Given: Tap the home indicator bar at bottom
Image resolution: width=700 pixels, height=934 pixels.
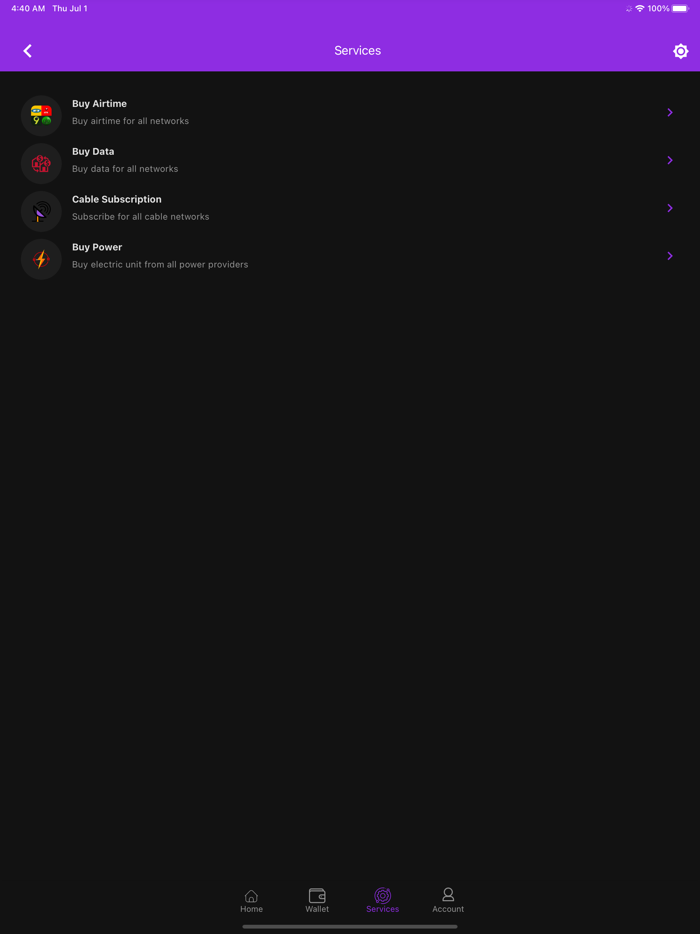Looking at the screenshot, I should (x=350, y=926).
